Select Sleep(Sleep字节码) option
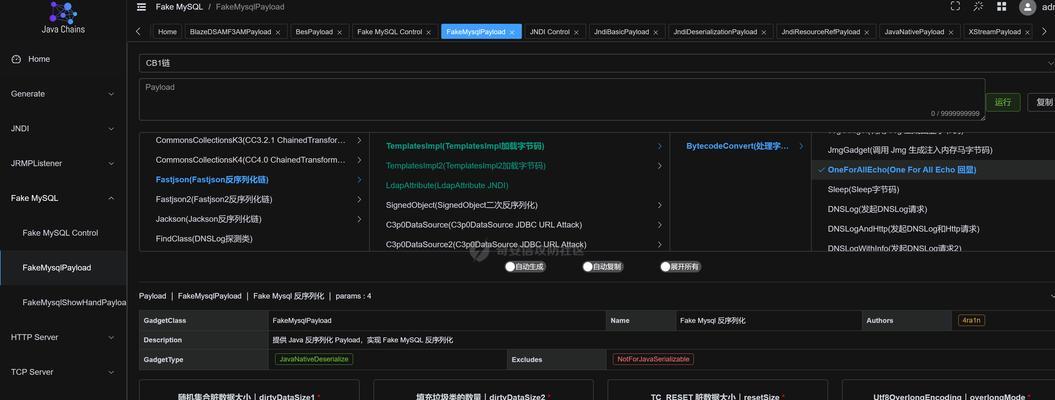Viewport: 1055px width, 400px height. pos(933,190)
